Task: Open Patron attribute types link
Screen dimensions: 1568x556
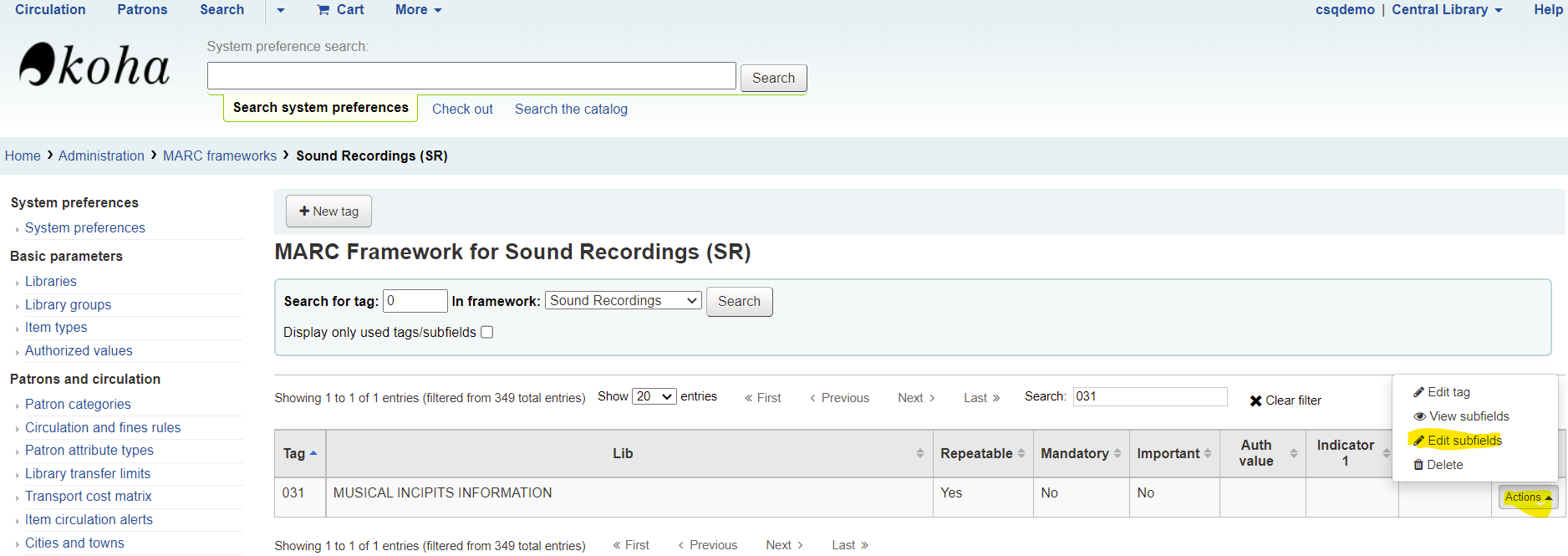Action: click(89, 451)
